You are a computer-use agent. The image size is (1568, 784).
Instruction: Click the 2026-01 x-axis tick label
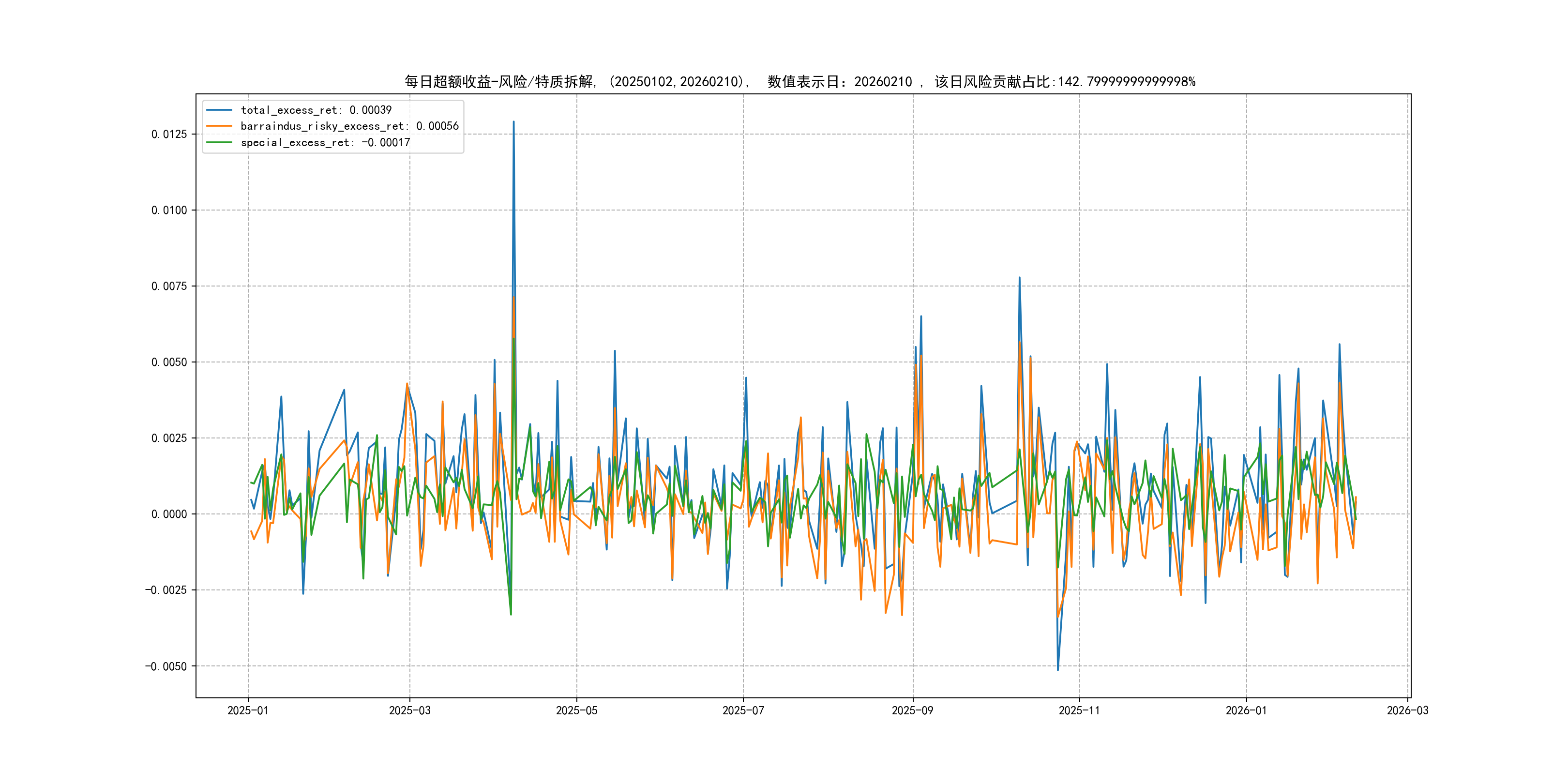1246,710
